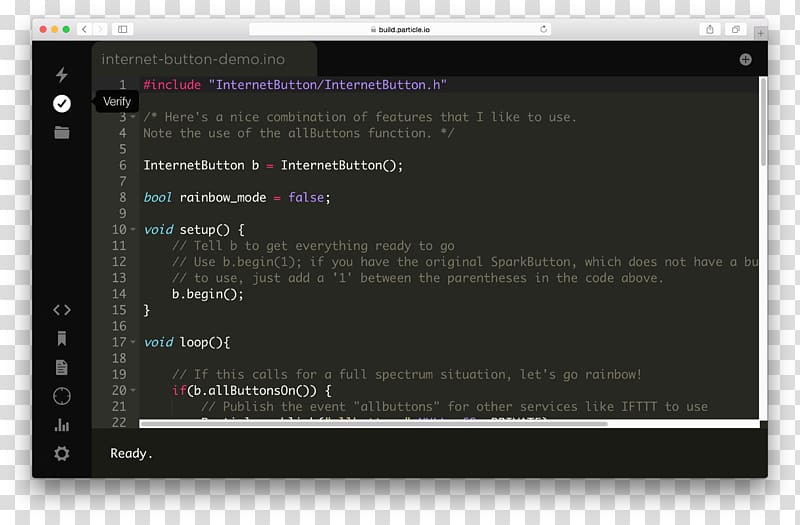Click the 'just add a 1 between' comment line
800x525 pixels.
click(418, 278)
